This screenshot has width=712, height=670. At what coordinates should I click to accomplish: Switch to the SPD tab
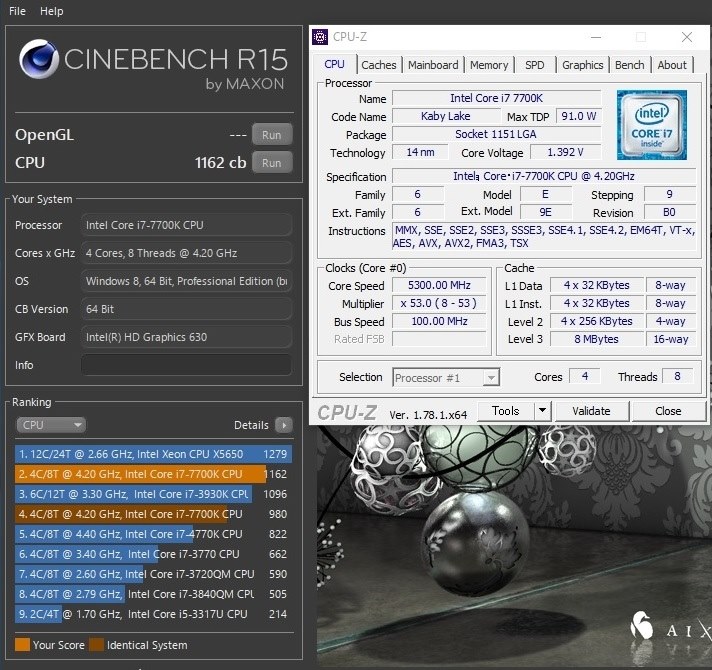[x=534, y=65]
